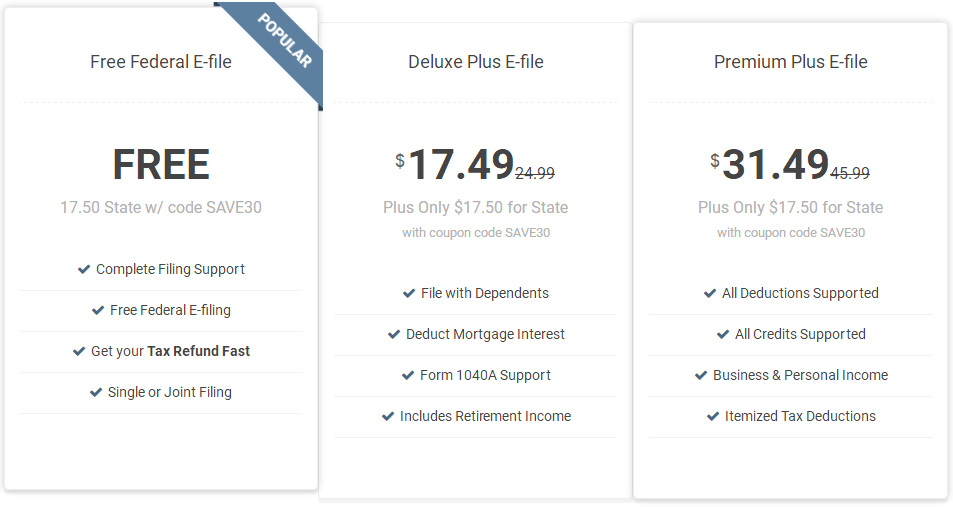Click the crossed-out 45.99 original price
The width and height of the screenshot is (953, 507).
pyautogui.click(x=850, y=173)
